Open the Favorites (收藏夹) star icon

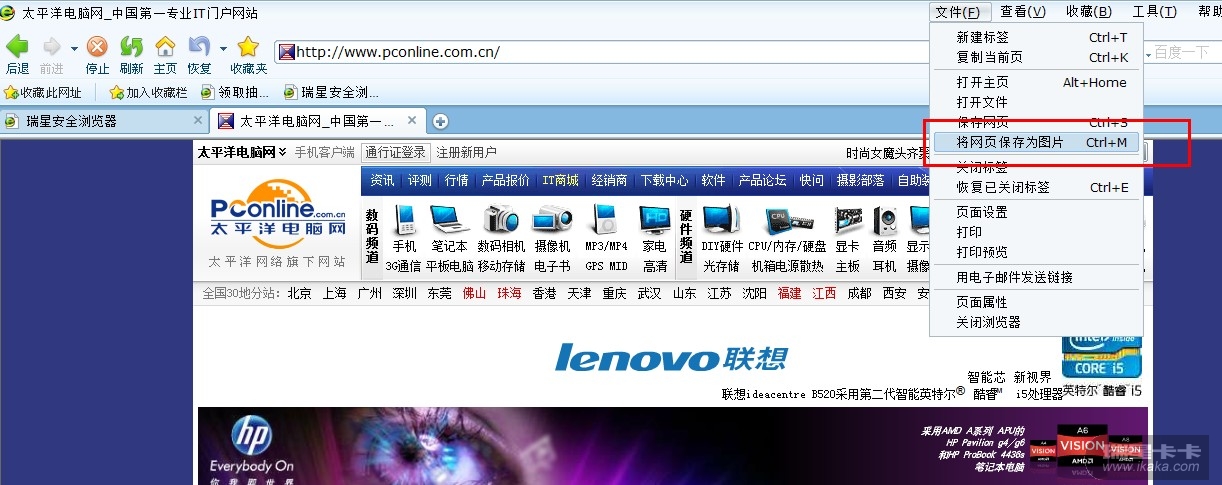point(248,47)
